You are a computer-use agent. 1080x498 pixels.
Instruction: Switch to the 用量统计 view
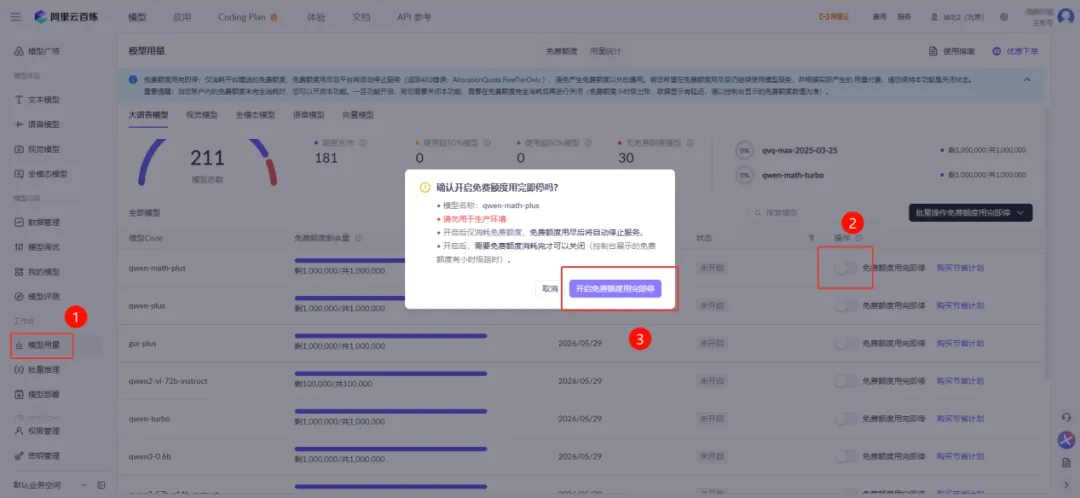605,51
